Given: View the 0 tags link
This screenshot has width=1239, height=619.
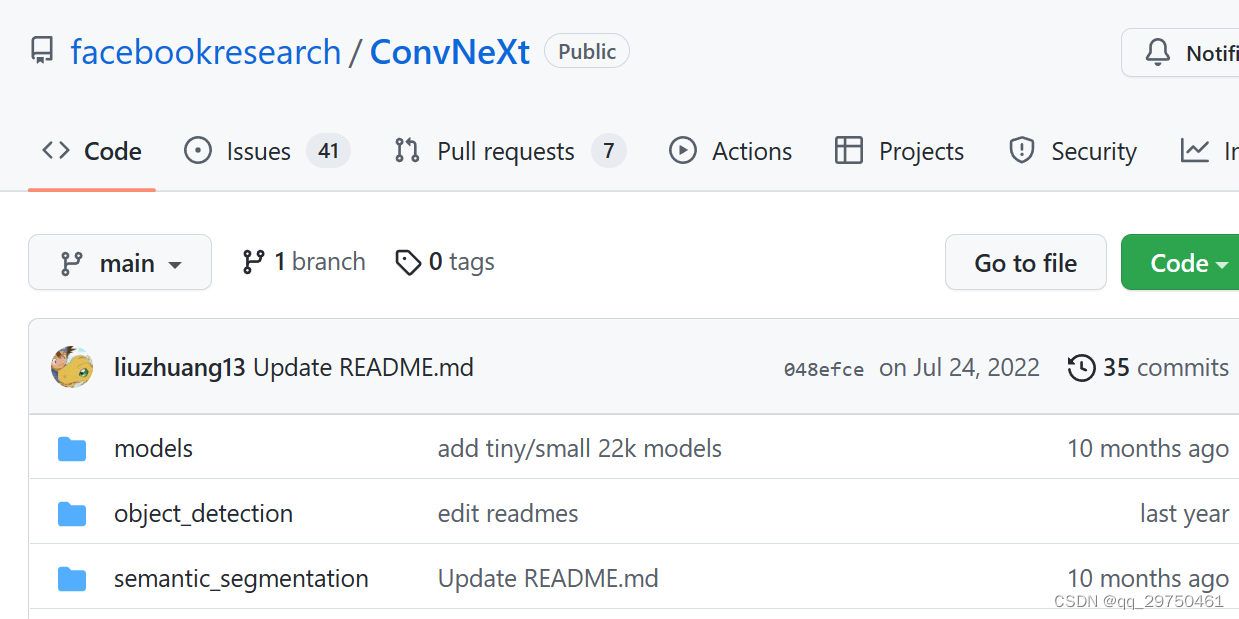Looking at the screenshot, I should point(445,262).
